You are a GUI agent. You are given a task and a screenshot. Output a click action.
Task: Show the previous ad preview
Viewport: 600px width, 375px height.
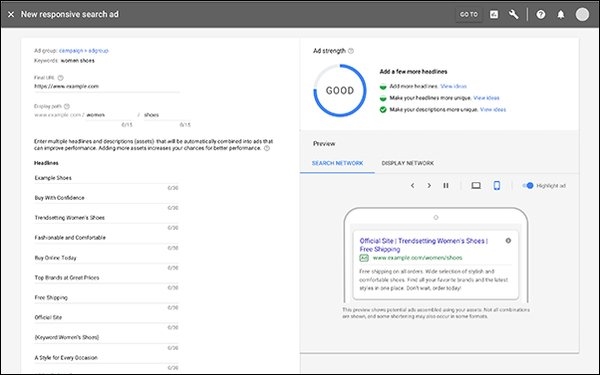pos(412,186)
